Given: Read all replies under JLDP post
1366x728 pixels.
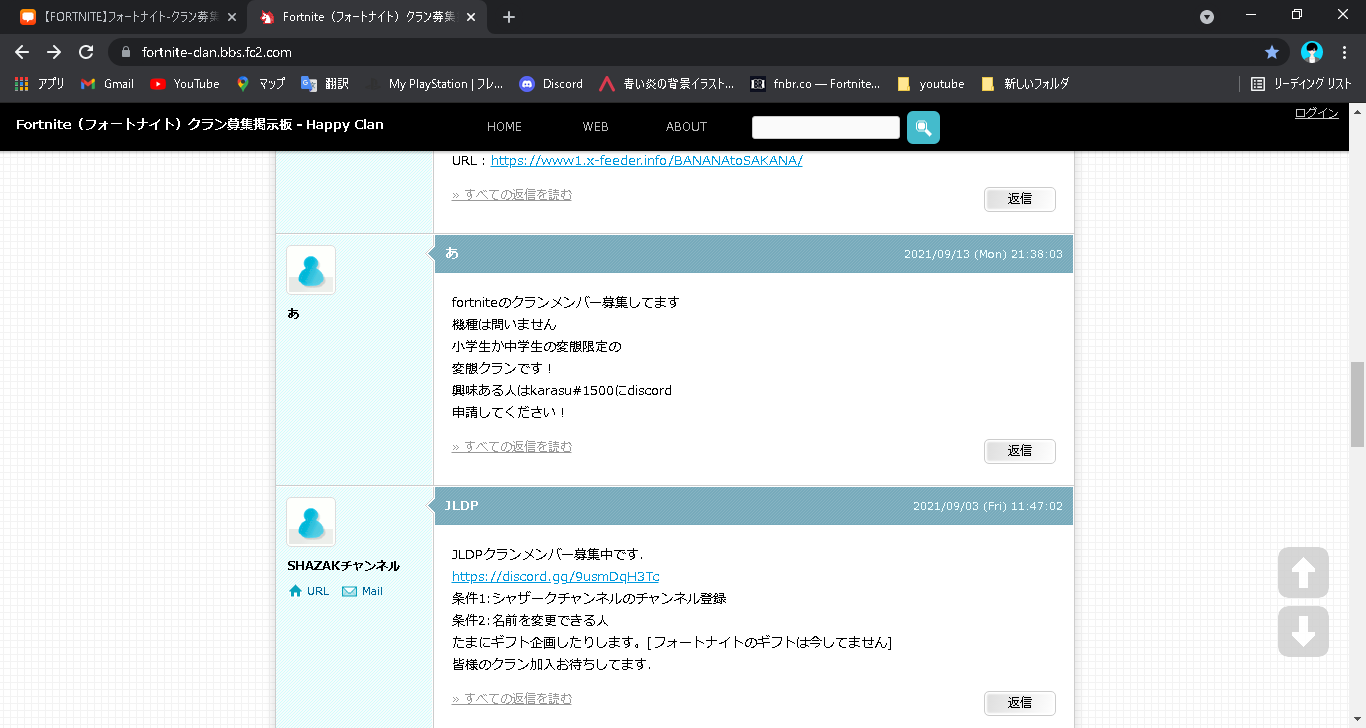Looking at the screenshot, I should coord(512,699).
